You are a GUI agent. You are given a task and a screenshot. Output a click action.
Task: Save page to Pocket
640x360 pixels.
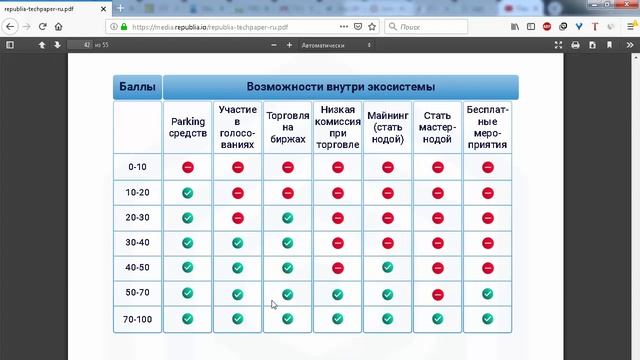pos(358,27)
